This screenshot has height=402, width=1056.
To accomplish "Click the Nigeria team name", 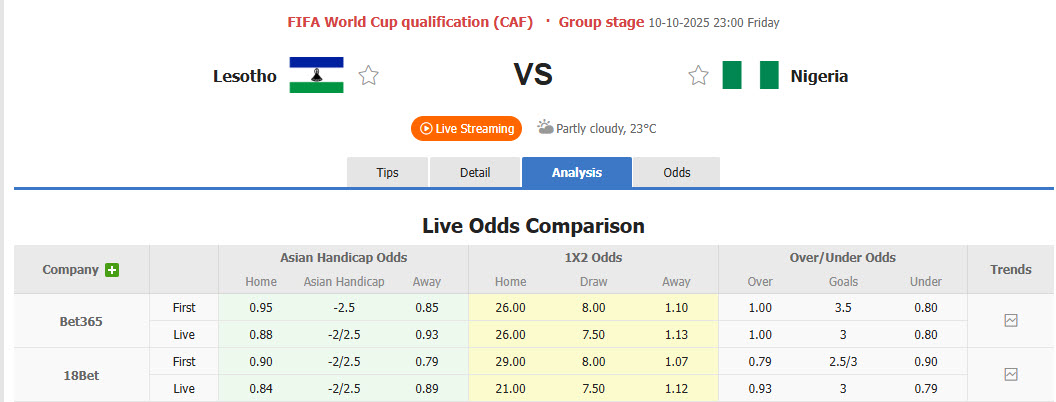I will 819,75.
